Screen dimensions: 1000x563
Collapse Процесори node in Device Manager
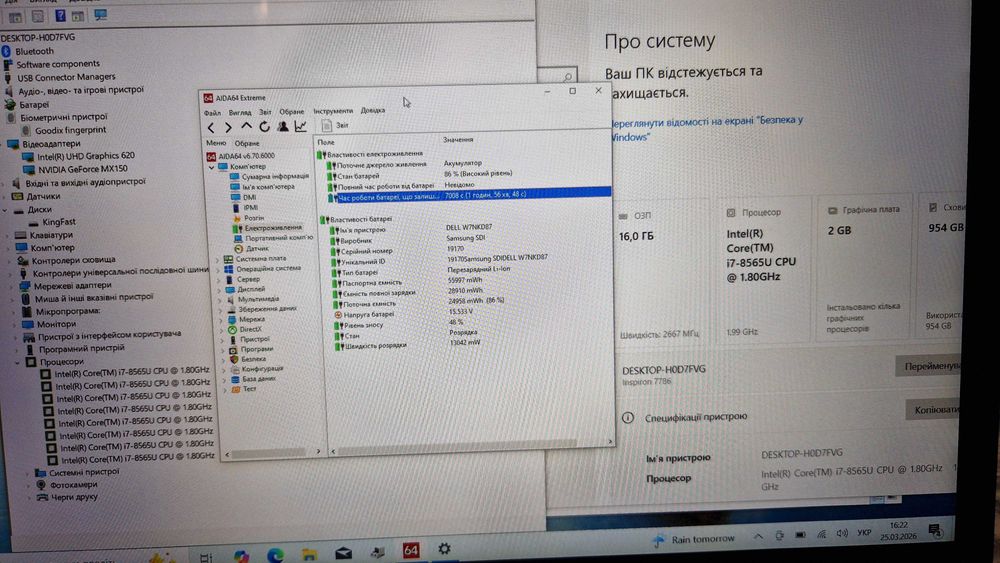17,362
